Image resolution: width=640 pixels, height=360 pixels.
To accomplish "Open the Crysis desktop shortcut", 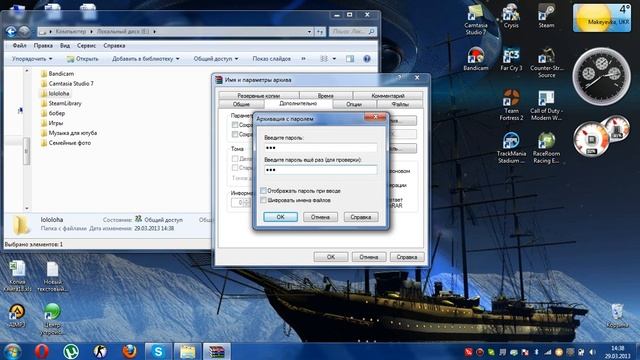I will [x=511, y=16].
